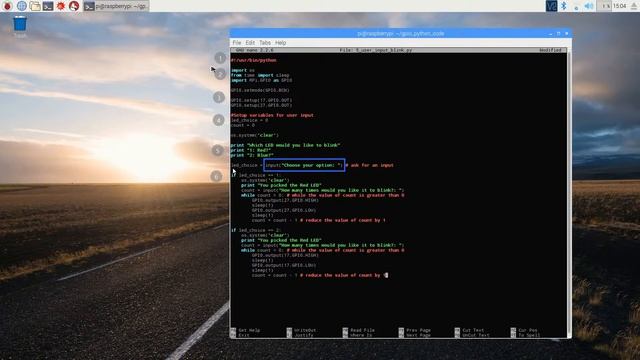Click the "GPIO.setmode(GPIO.BCM)" line
Viewport: 640px width, 360px height.
(x=260, y=90)
